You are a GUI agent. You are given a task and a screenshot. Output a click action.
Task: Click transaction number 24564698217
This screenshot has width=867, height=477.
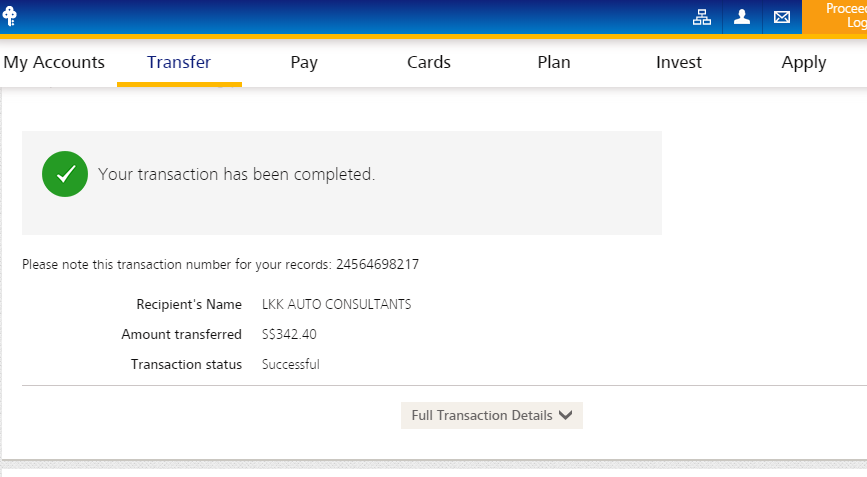(377, 265)
